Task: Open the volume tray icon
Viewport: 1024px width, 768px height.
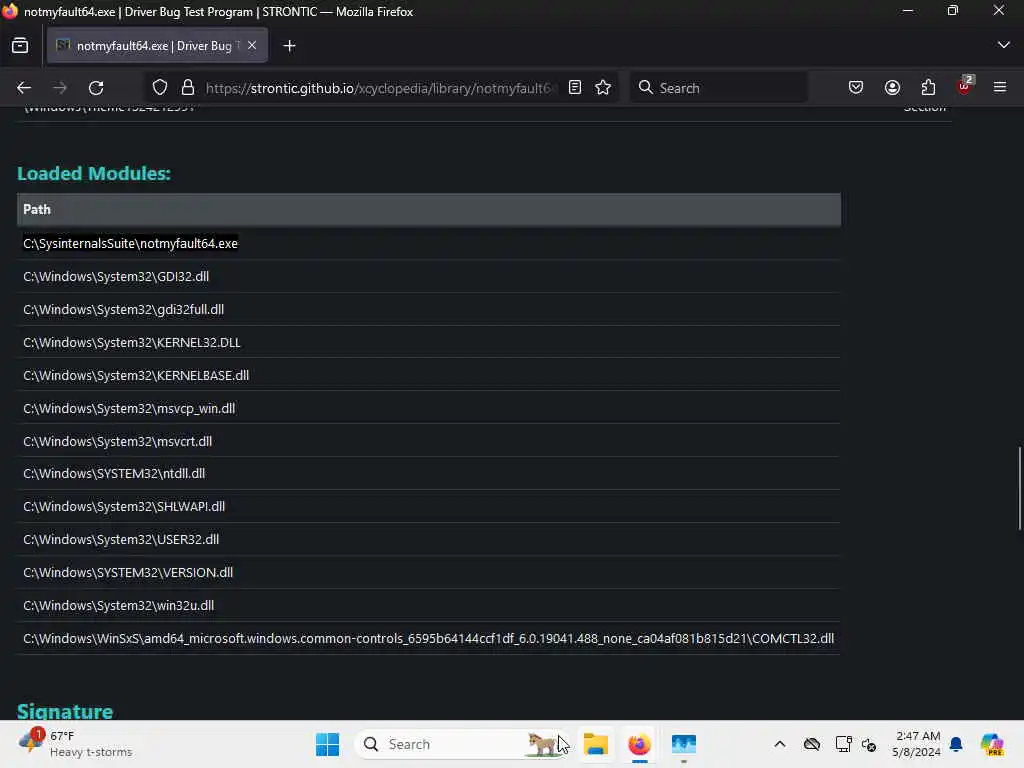Action: [x=869, y=744]
